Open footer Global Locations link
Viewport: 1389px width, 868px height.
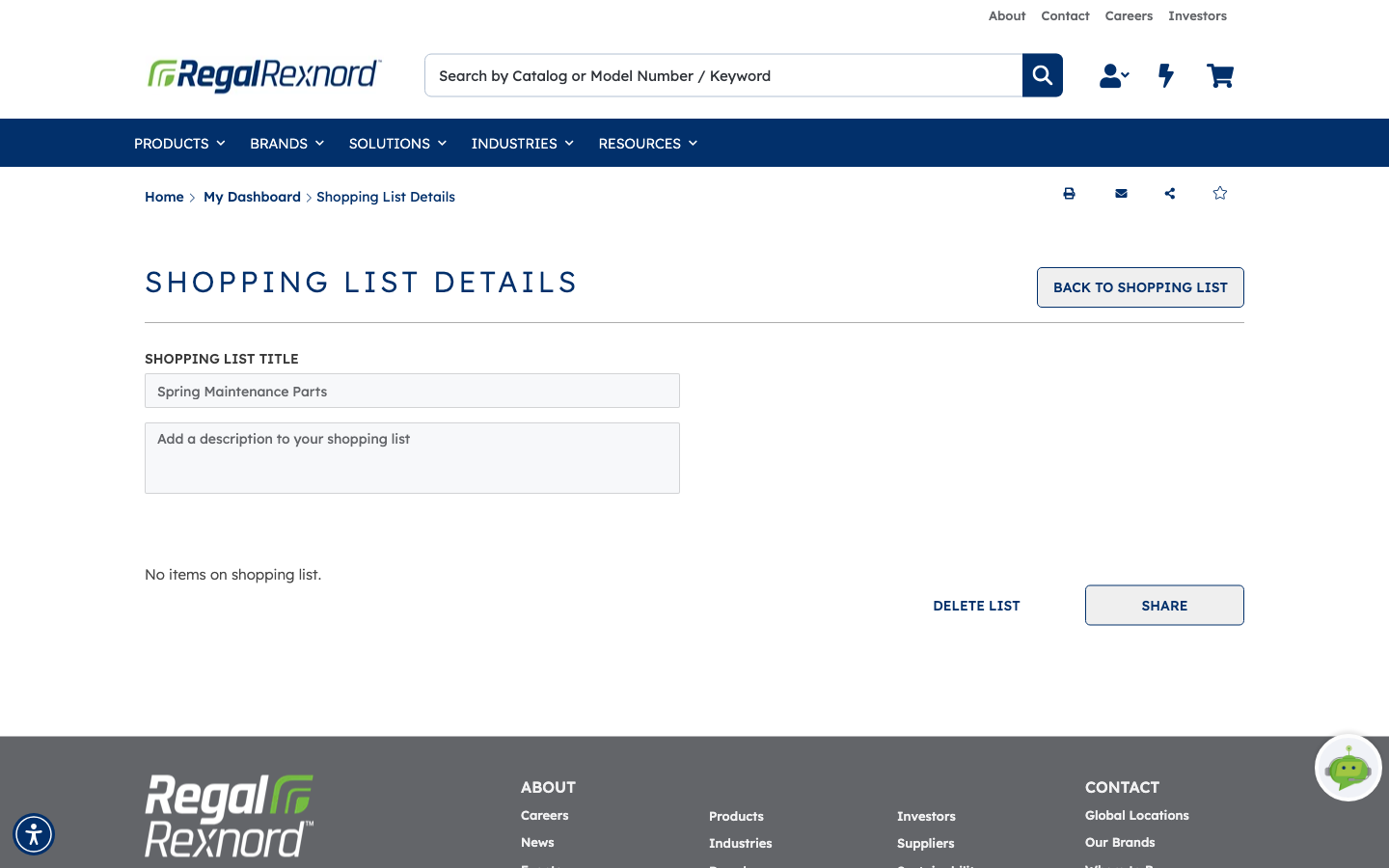1136,816
